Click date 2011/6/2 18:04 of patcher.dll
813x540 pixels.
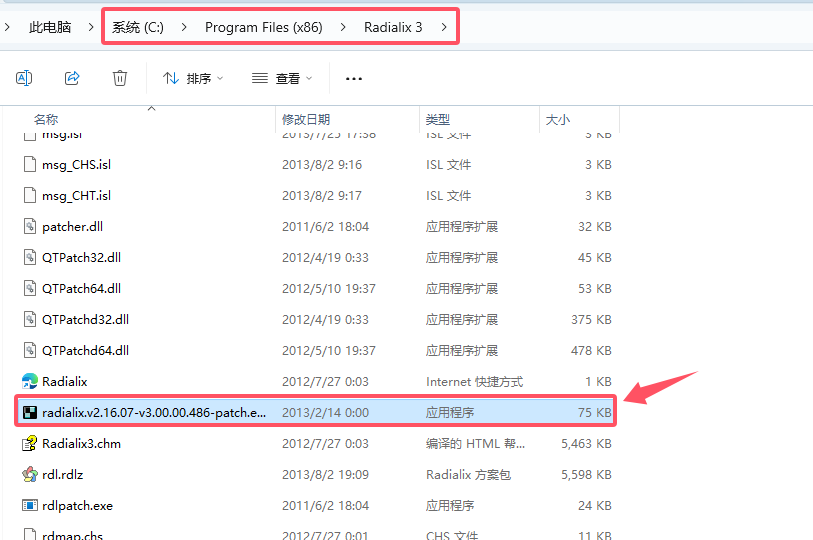[325, 227]
